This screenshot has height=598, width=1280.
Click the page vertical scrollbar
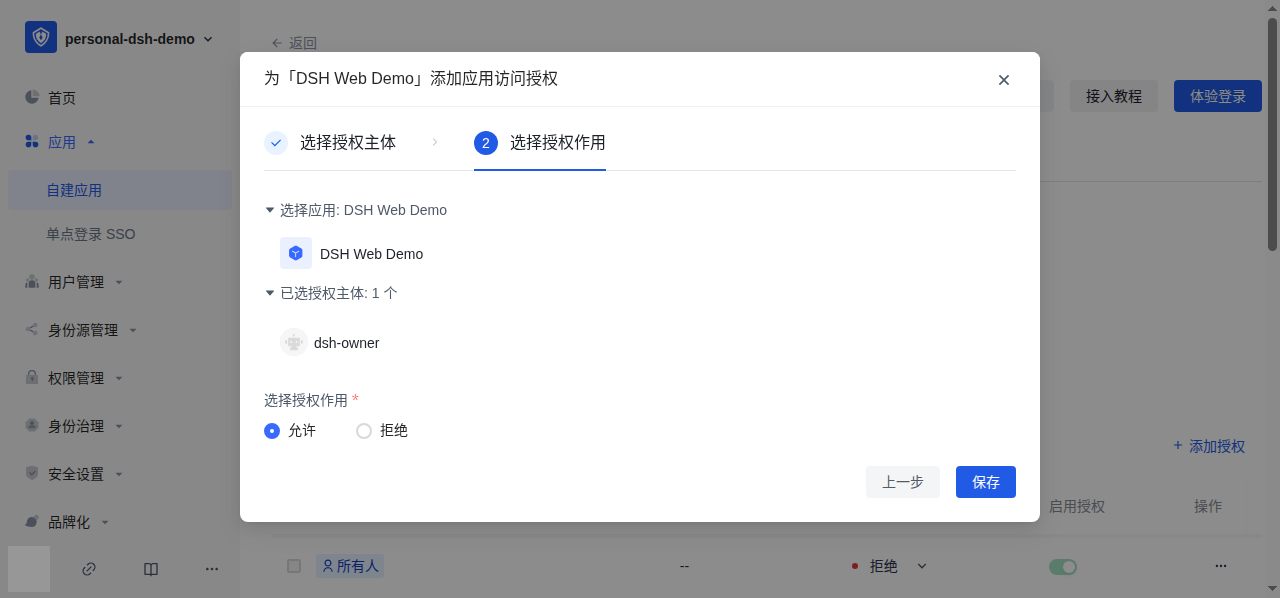1272,134
